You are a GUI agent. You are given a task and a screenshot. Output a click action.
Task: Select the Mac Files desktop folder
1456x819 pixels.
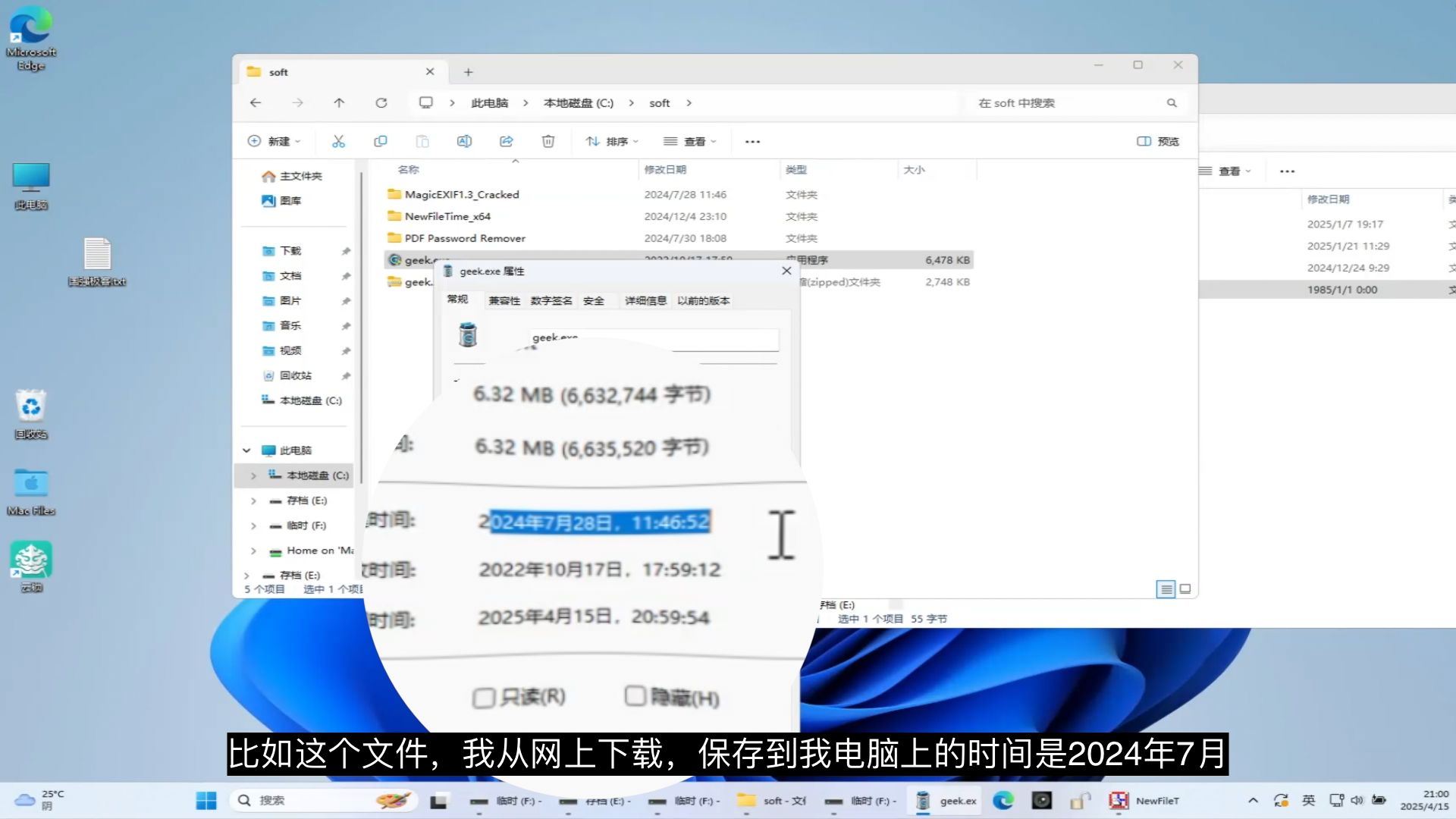point(31,491)
